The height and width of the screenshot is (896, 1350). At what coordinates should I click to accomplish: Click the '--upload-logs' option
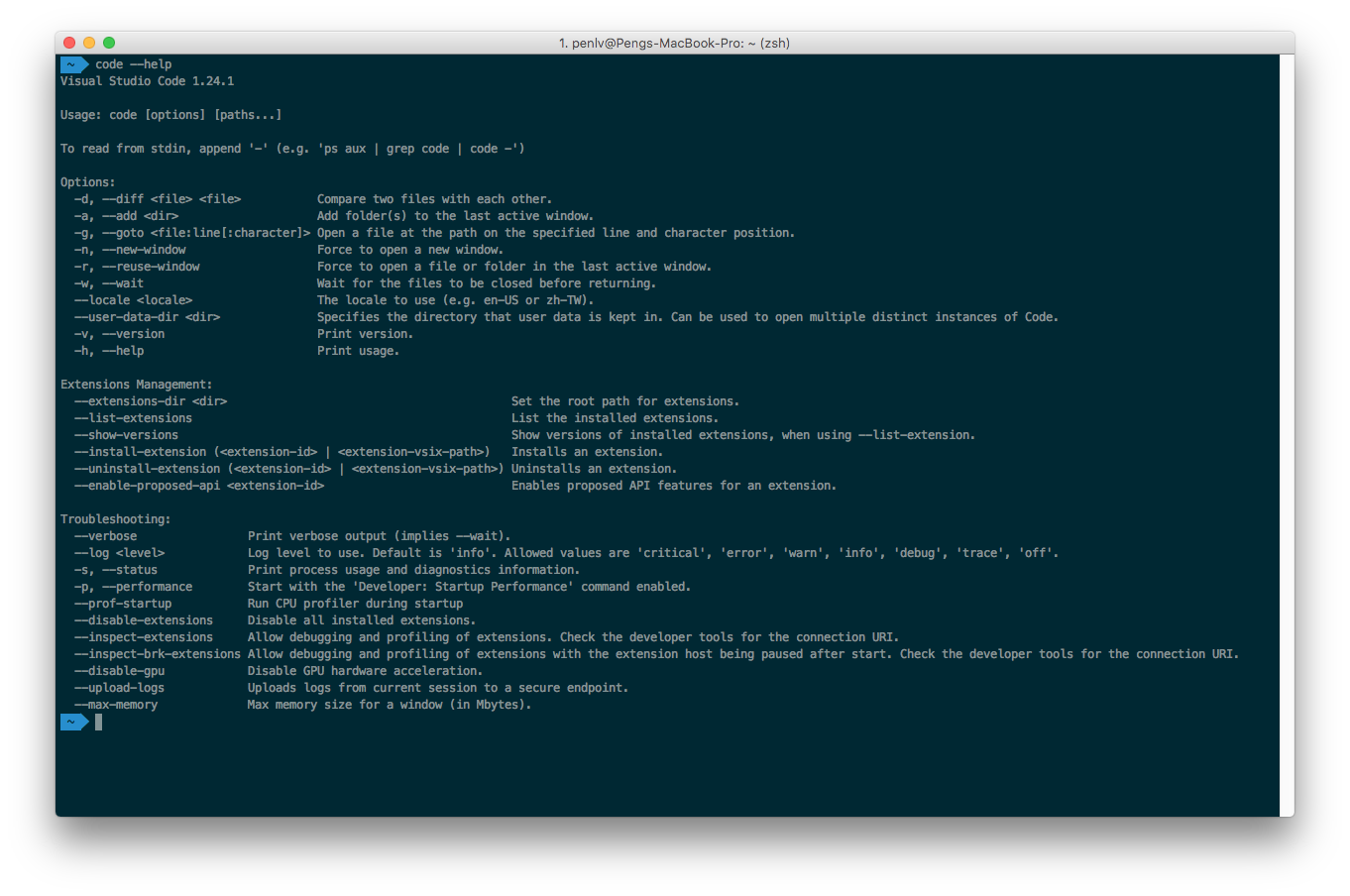coord(120,688)
